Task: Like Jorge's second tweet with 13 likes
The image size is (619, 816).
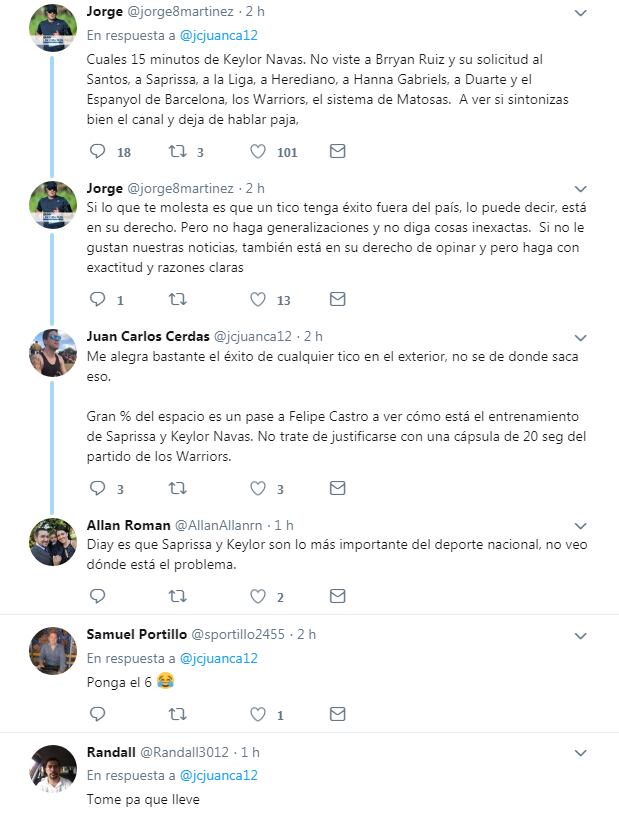Action: tap(258, 299)
